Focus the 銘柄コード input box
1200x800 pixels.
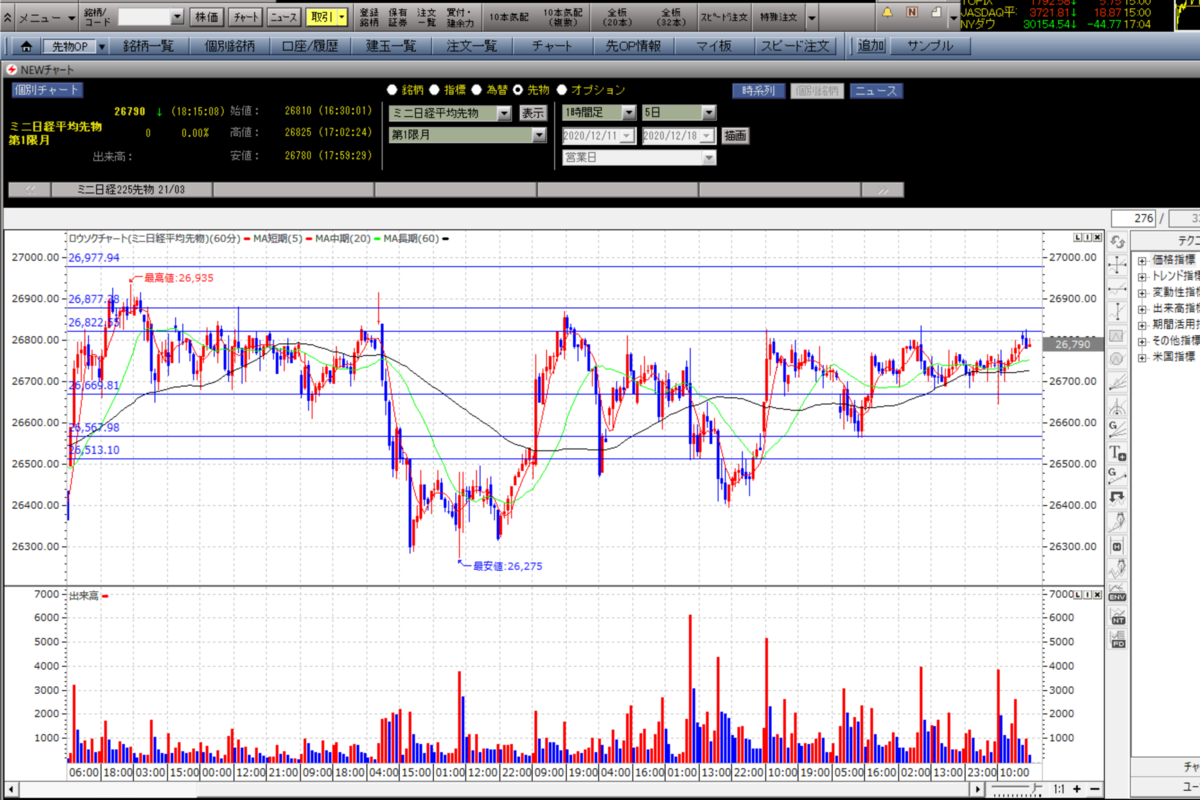tap(144, 17)
